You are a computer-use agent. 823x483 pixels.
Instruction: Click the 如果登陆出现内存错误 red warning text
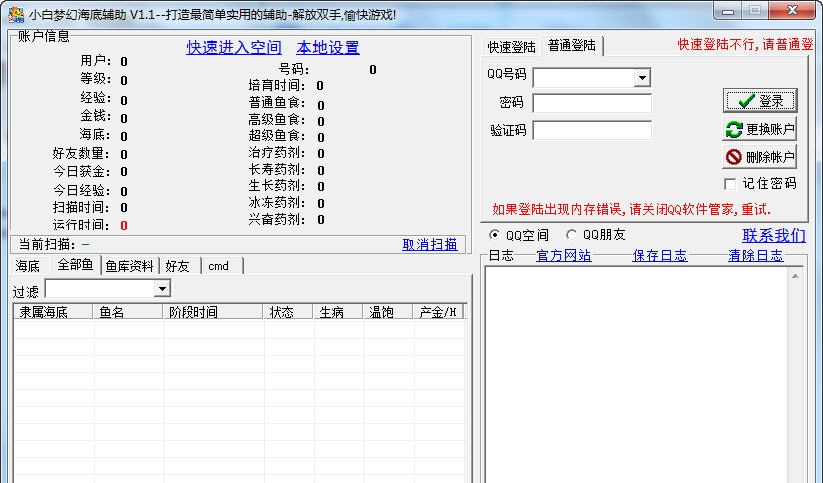click(x=631, y=209)
